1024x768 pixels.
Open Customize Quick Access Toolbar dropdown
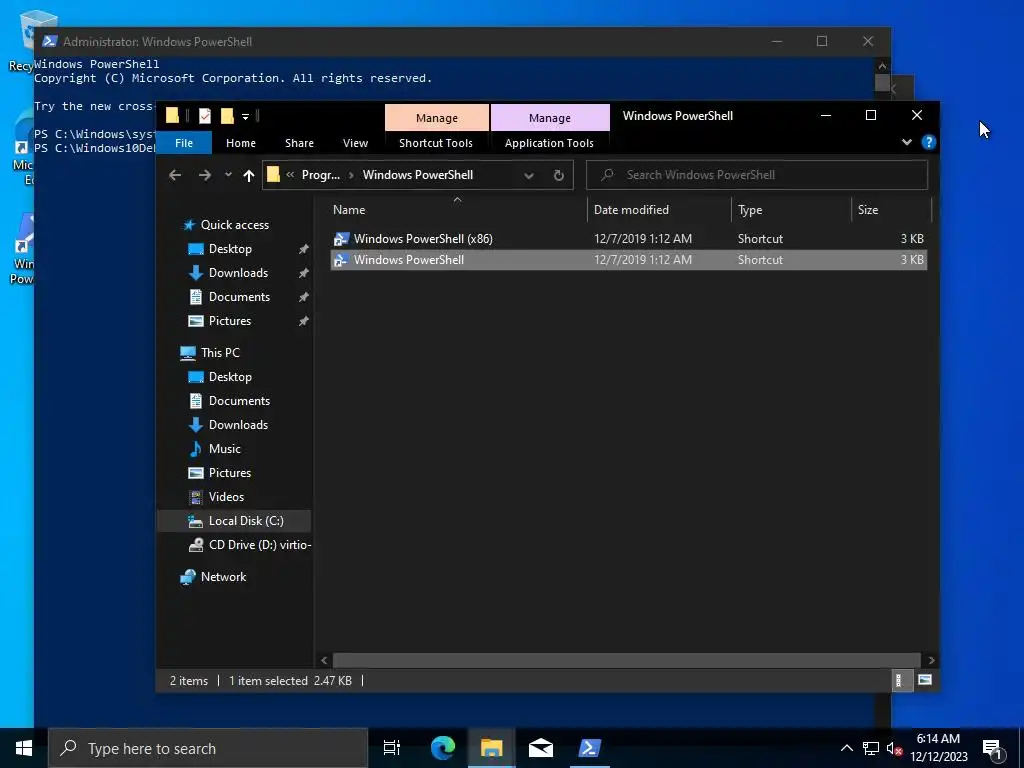coord(246,117)
